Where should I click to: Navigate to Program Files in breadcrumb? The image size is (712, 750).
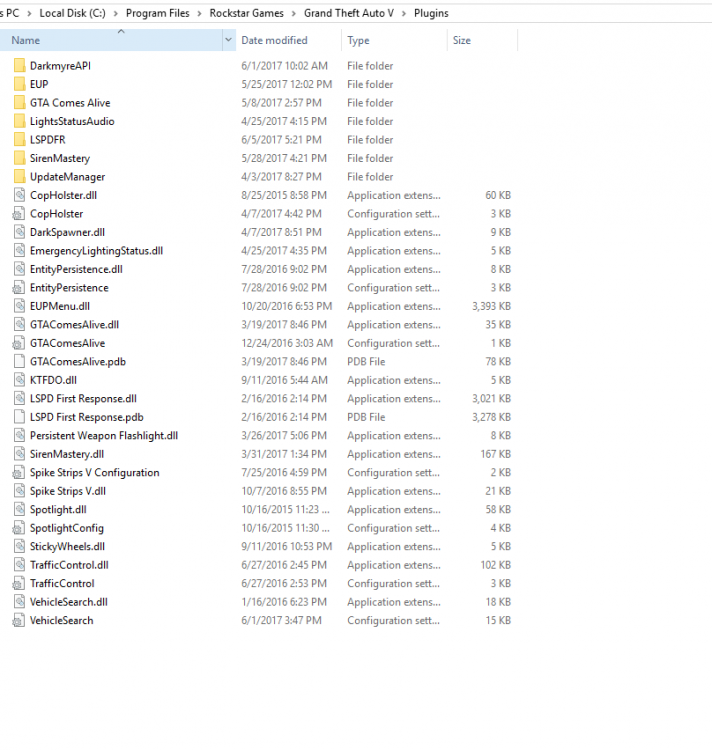pyautogui.click(x=157, y=13)
